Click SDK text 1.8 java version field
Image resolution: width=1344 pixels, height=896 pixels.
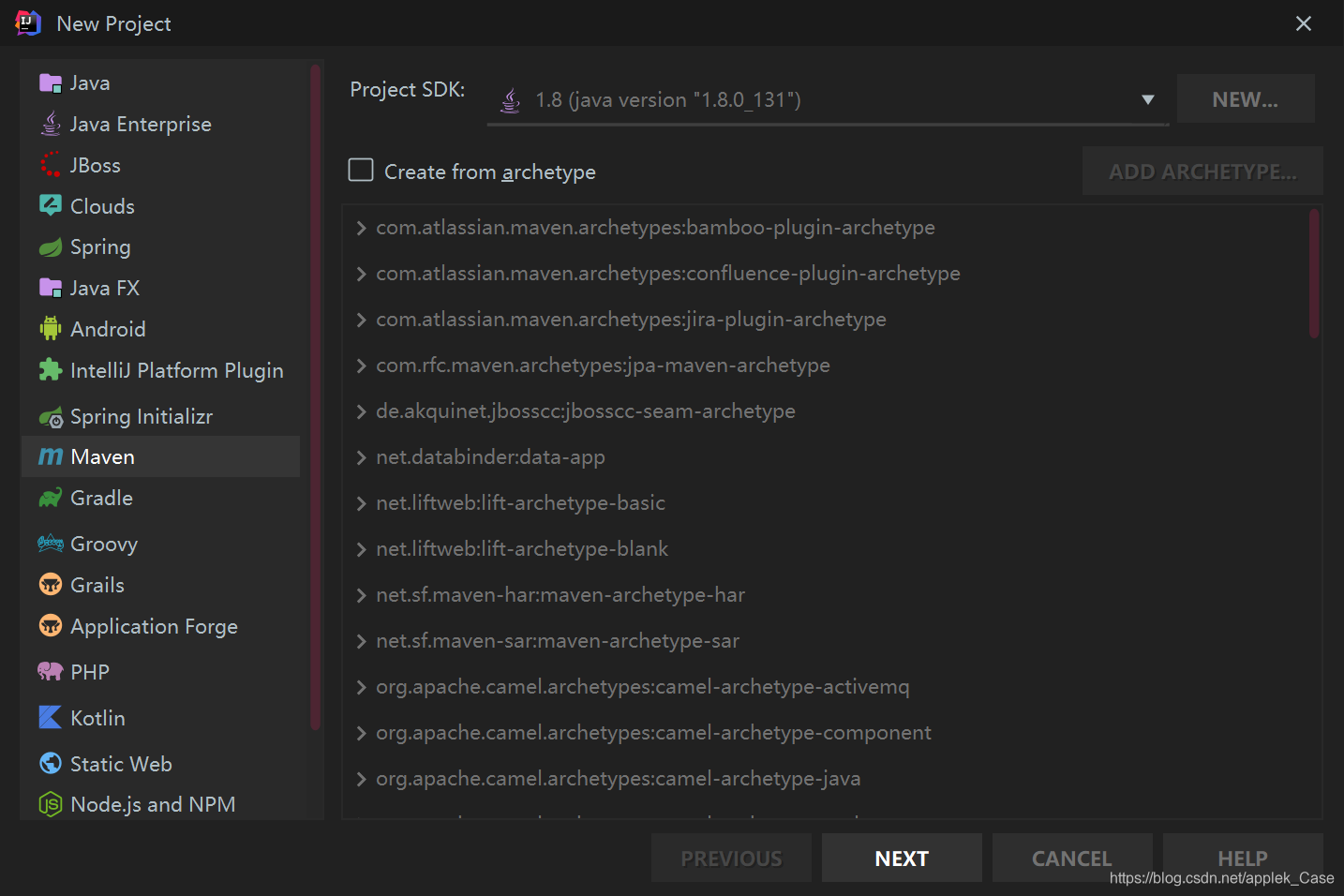668,99
